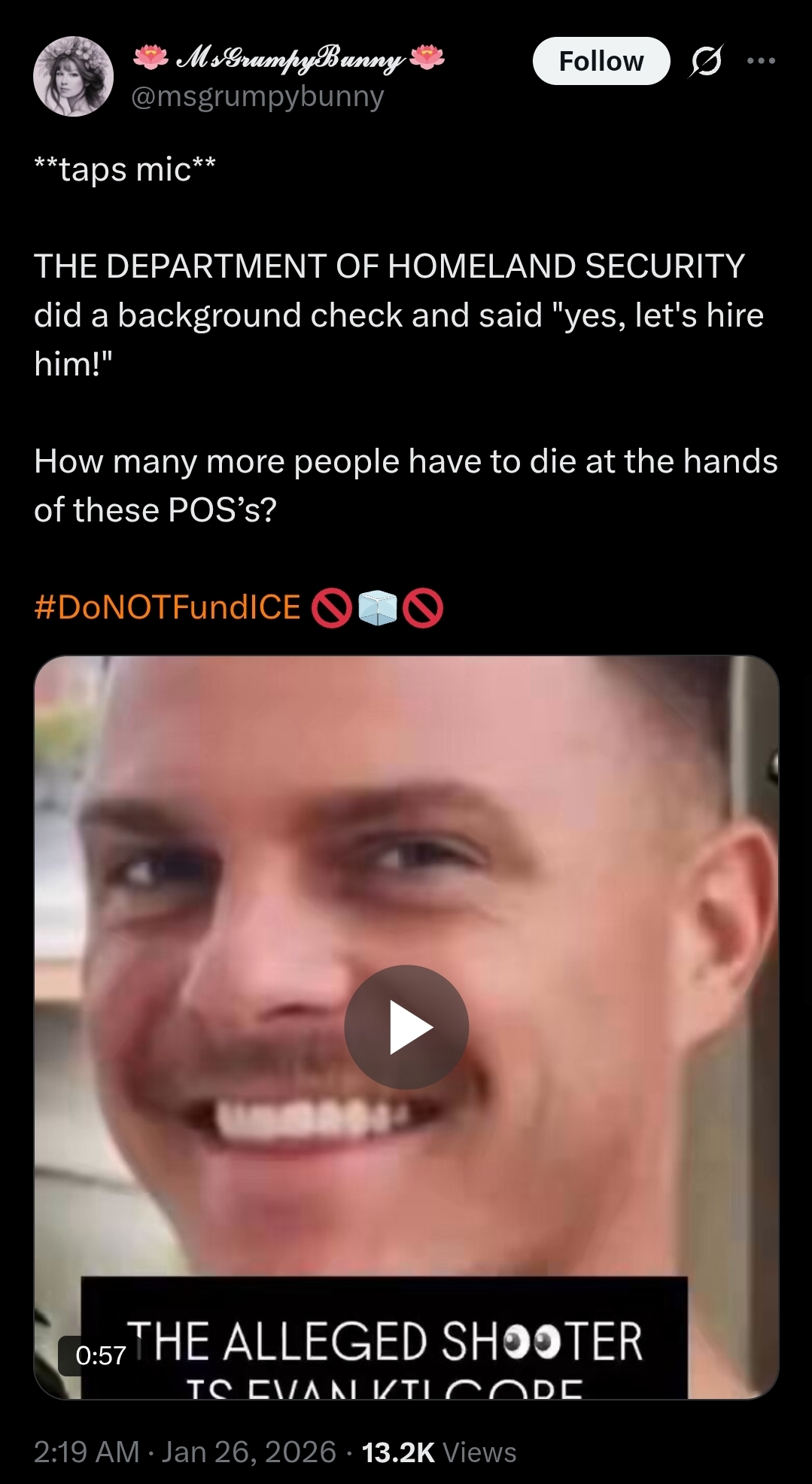Screen dimensions: 812x1484
Task: Click the "How many more people" paragraph
Action: click(x=406, y=485)
